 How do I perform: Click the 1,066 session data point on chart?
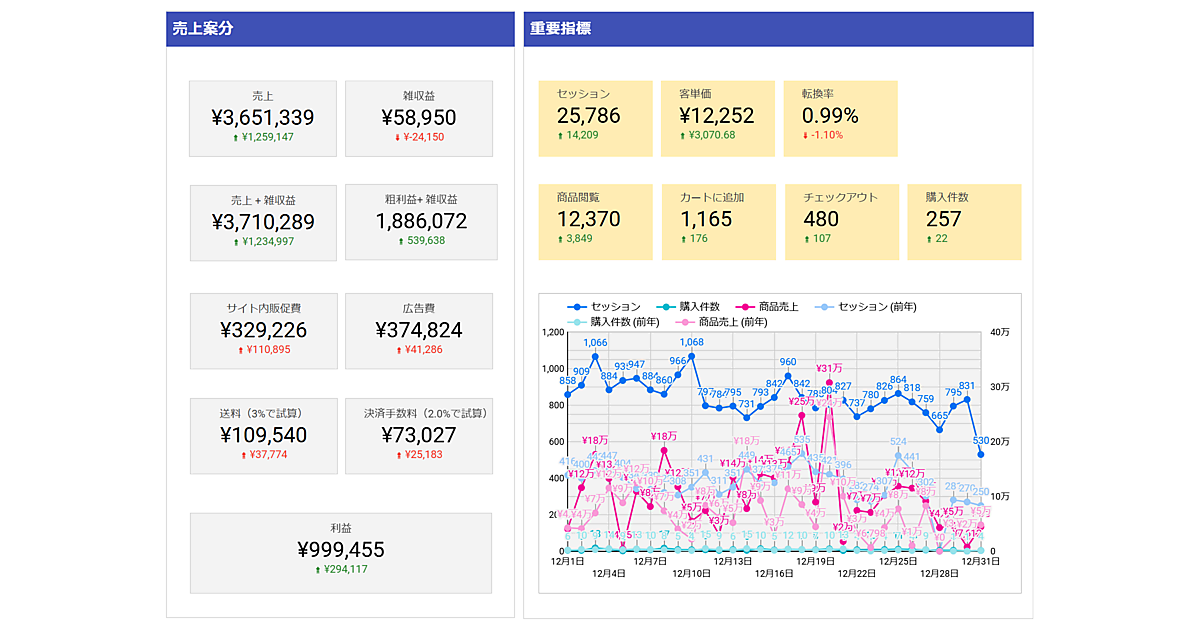point(595,356)
